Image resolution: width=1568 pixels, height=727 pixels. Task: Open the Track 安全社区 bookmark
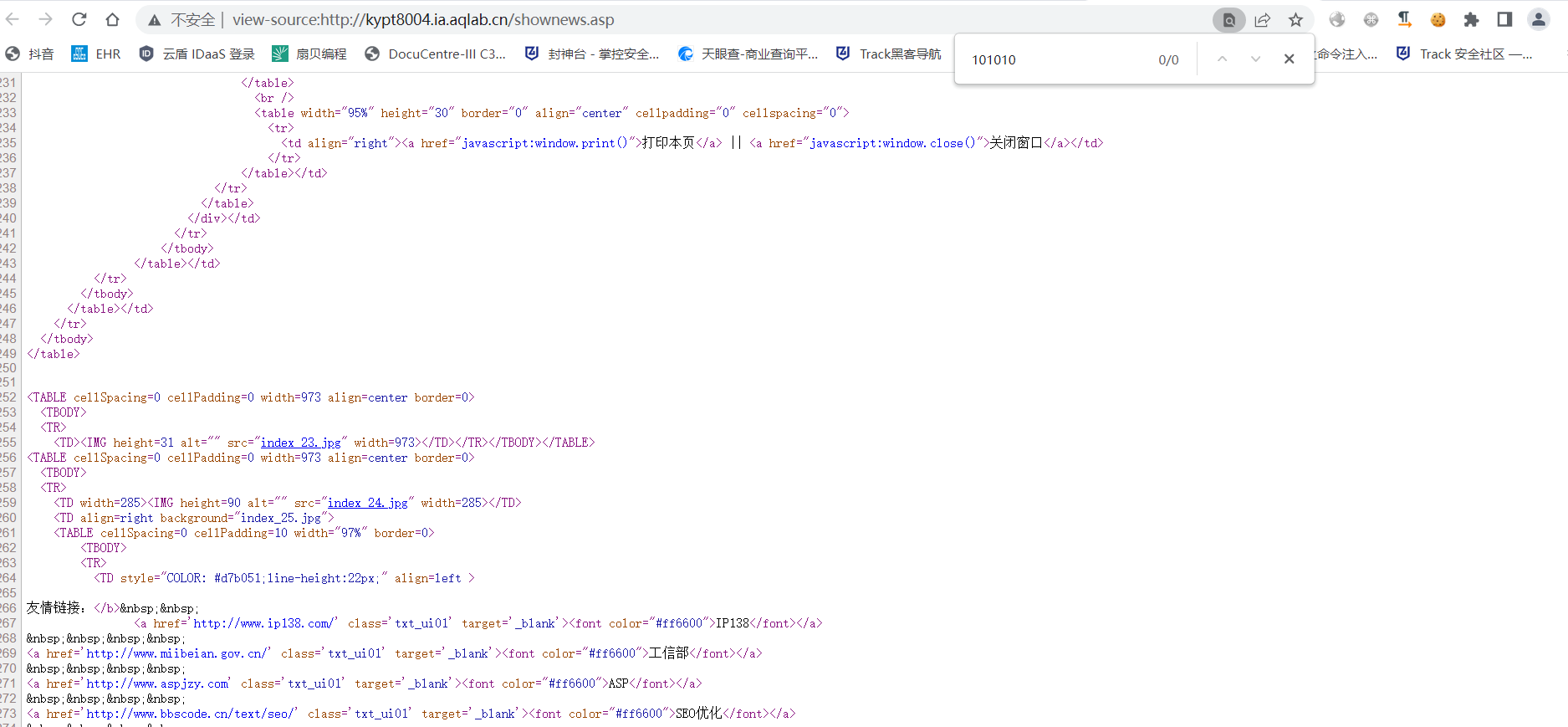point(1464,54)
